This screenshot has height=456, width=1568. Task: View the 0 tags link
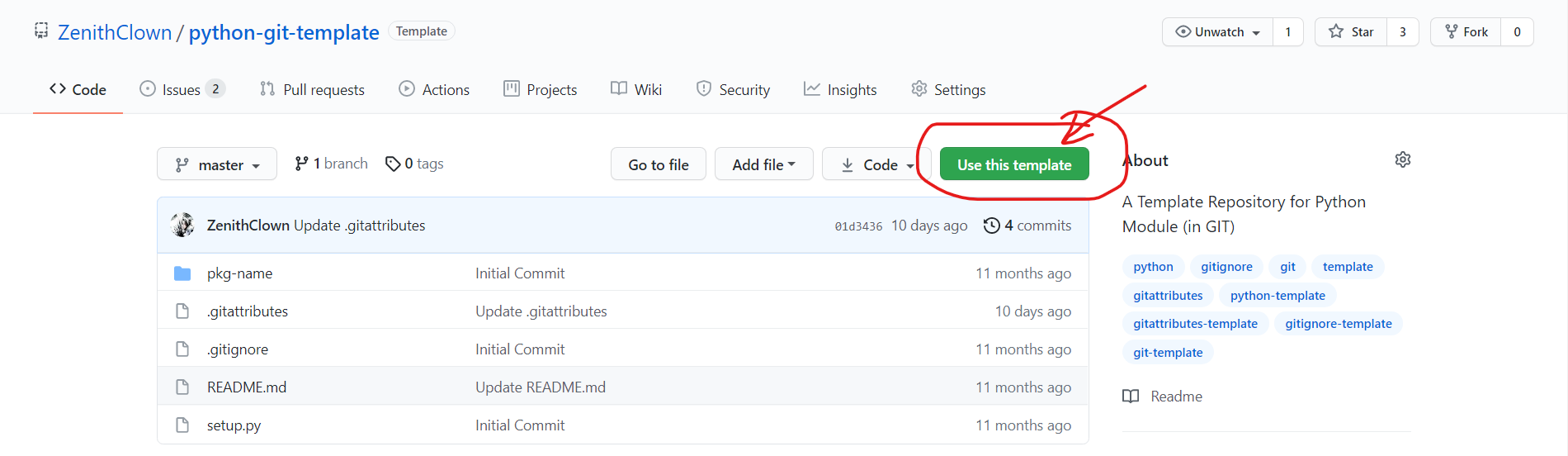(414, 164)
